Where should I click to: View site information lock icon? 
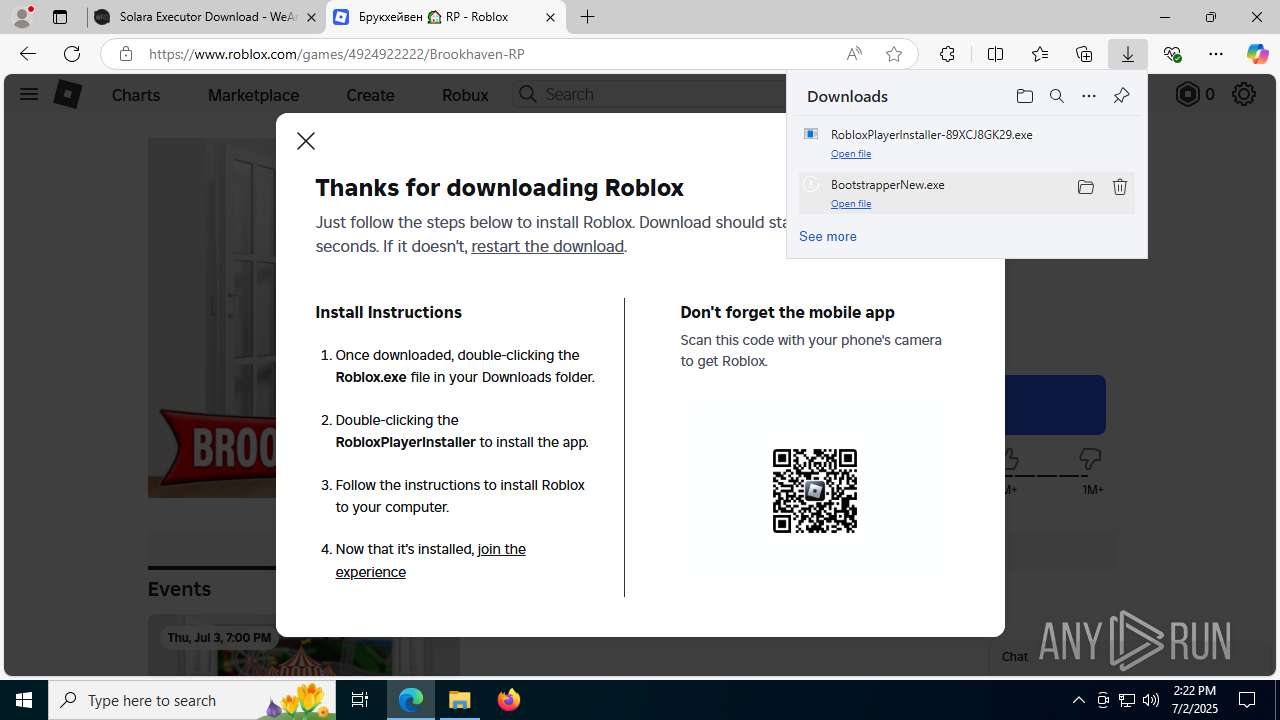tap(126, 54)
